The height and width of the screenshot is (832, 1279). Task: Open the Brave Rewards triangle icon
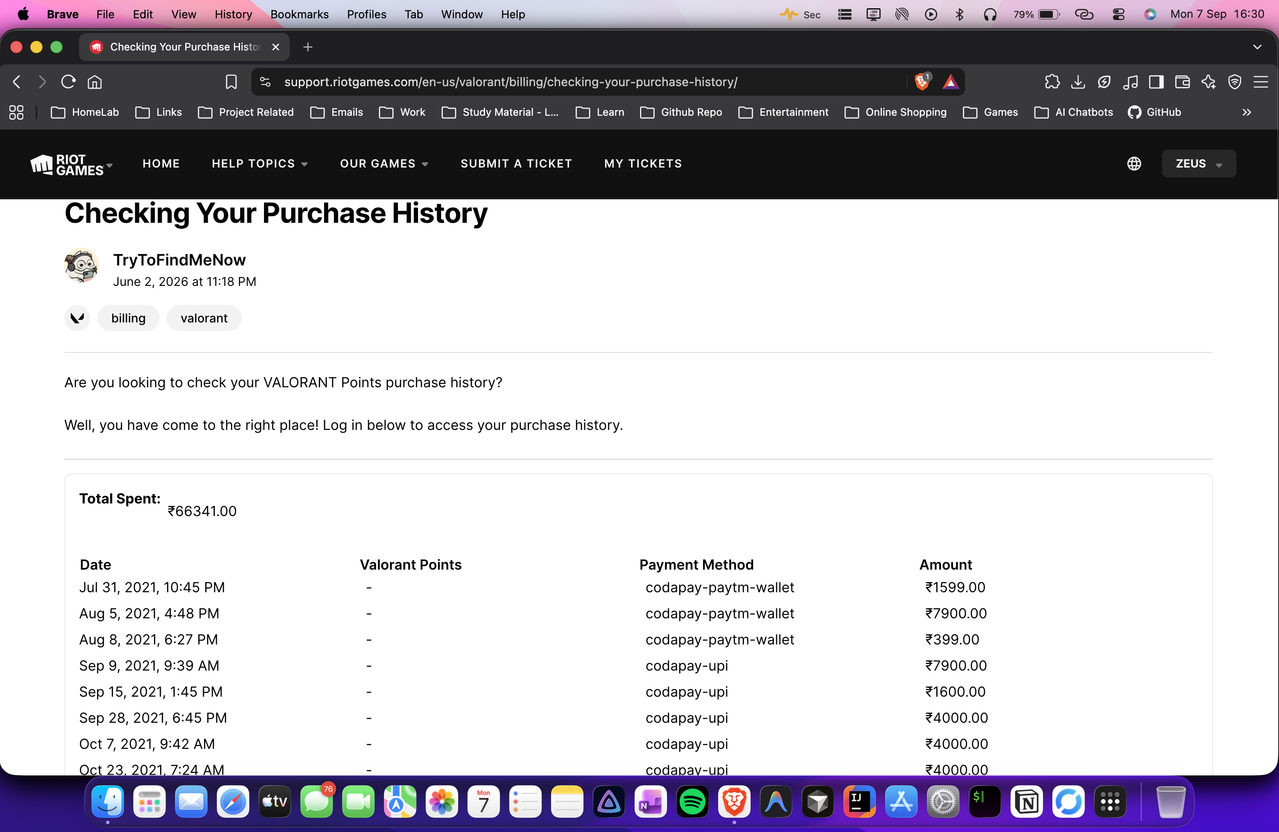coord(951,82)
